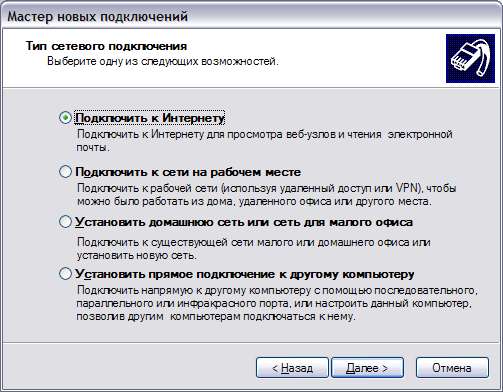The image size is (503, 392).
Task: Click bold label 'Установить прямое подключение к другому компьютеру'
Action: (x=245, y=274)
